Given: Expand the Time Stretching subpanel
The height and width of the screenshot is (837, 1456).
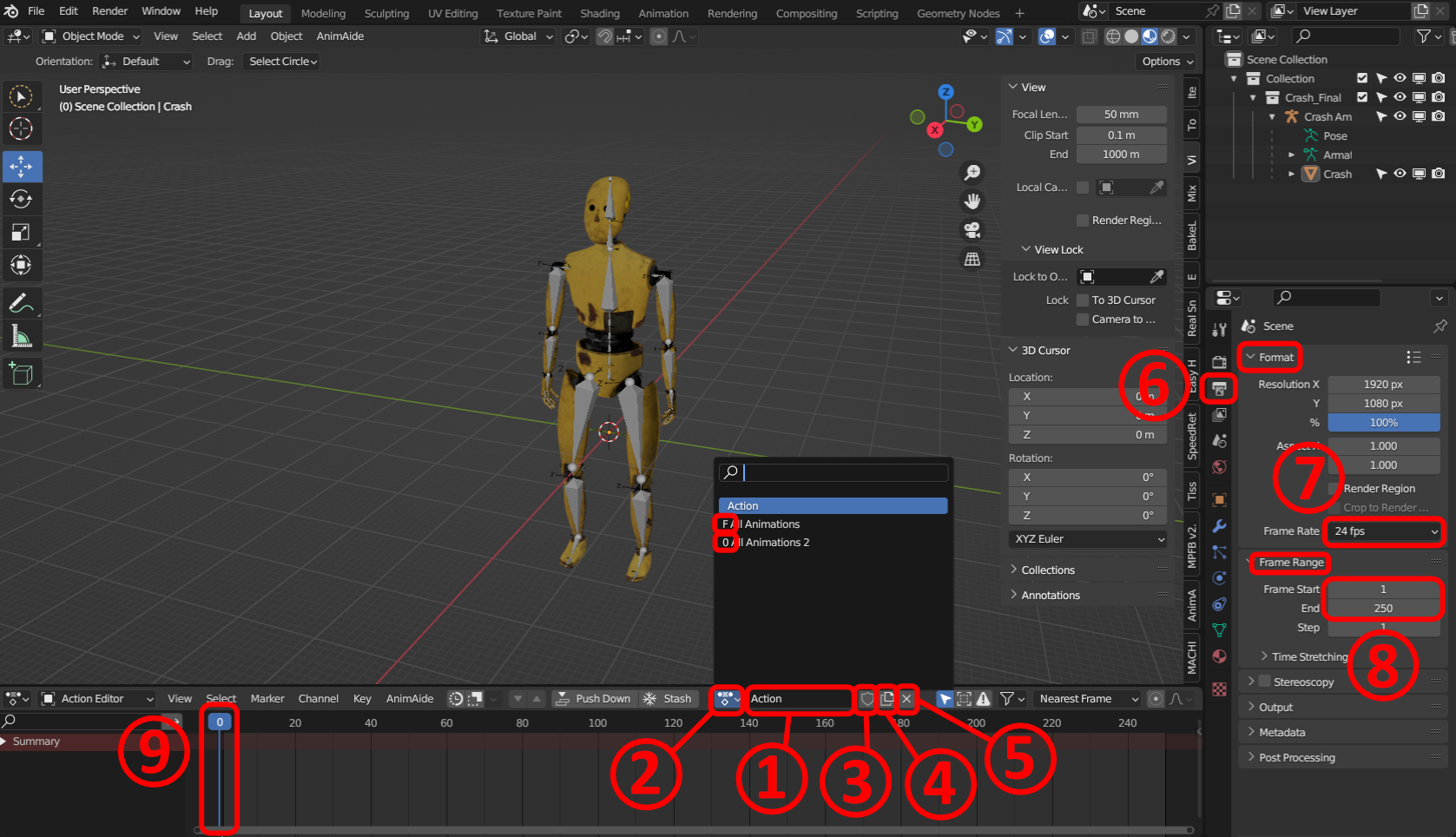Looking at the screenshot, I should 1309,657.
